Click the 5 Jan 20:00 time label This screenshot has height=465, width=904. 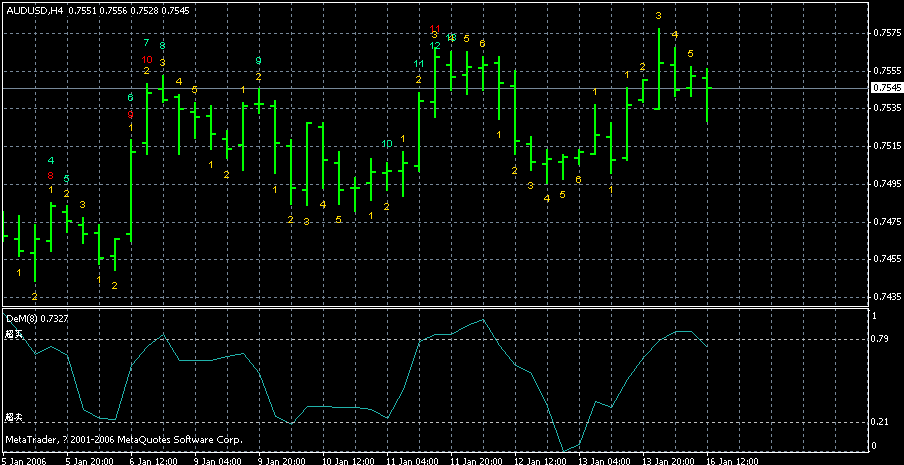click(x=88, y=460)
